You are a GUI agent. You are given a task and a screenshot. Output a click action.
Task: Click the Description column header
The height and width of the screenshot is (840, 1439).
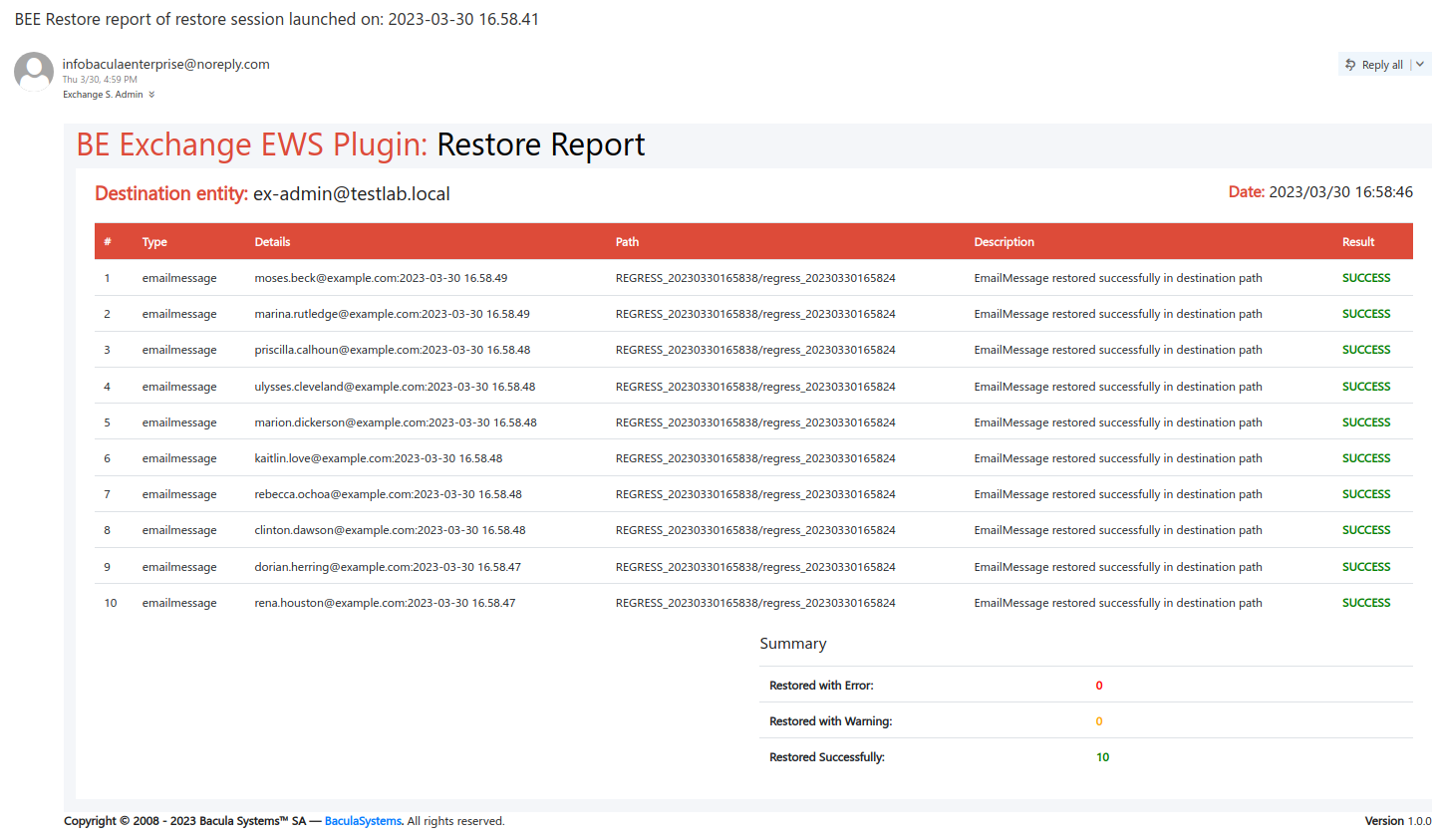coord(1004,242)
